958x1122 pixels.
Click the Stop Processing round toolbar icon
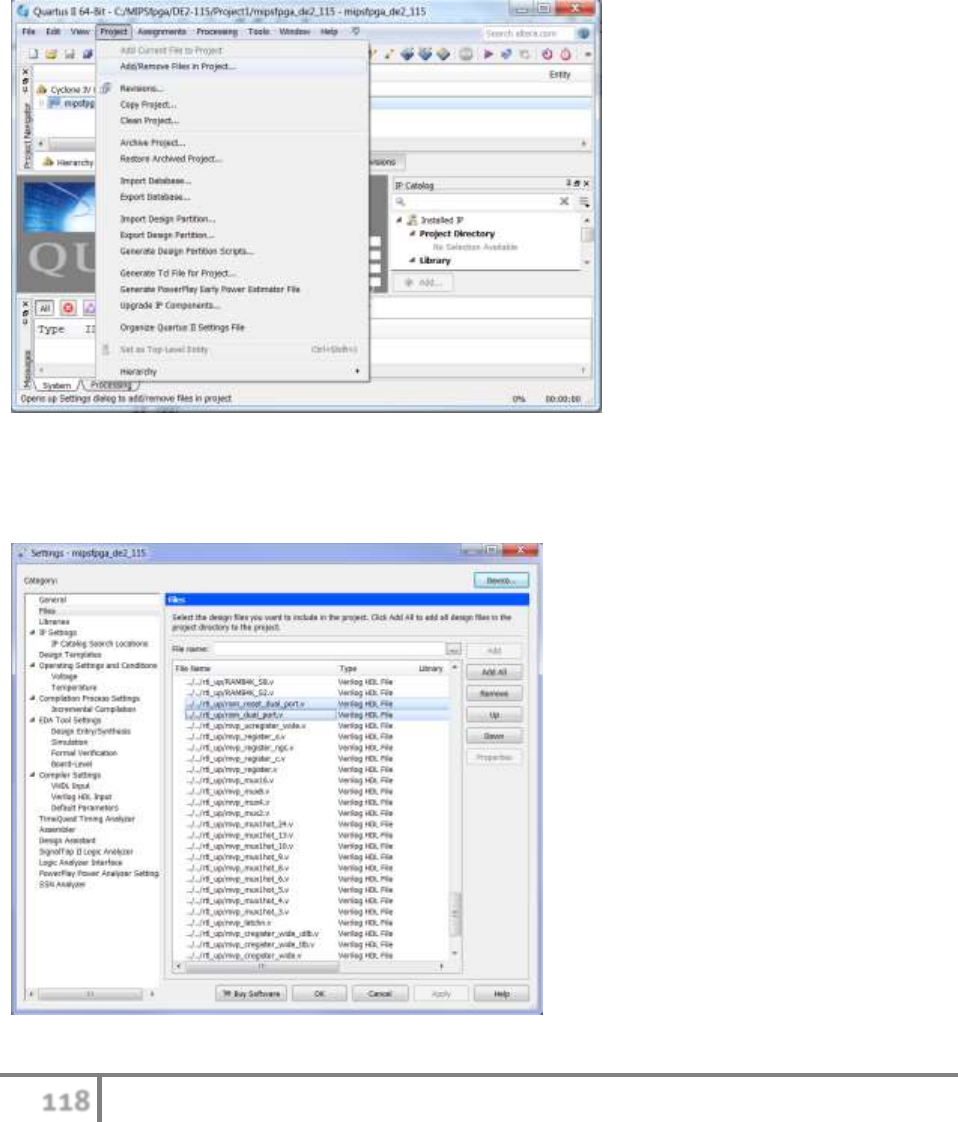(466, 54)
